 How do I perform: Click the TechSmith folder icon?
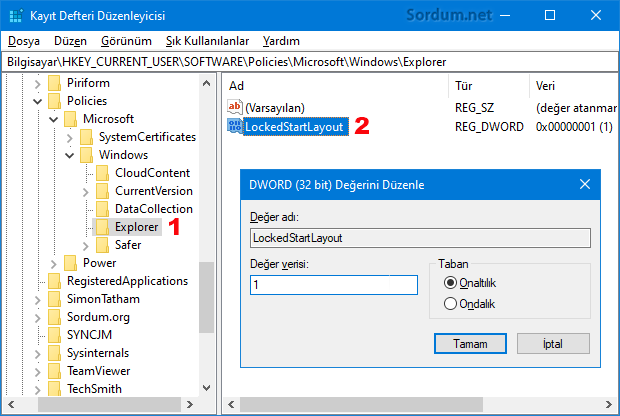55,389
